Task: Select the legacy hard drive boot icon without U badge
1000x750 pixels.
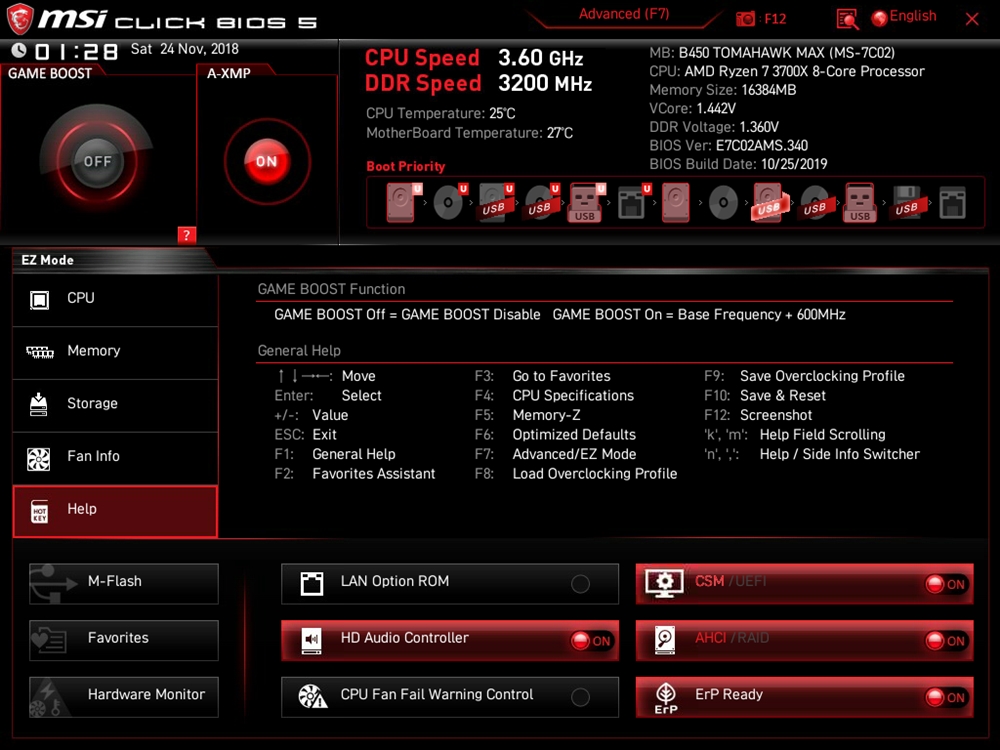Action: tap(675, 202)
